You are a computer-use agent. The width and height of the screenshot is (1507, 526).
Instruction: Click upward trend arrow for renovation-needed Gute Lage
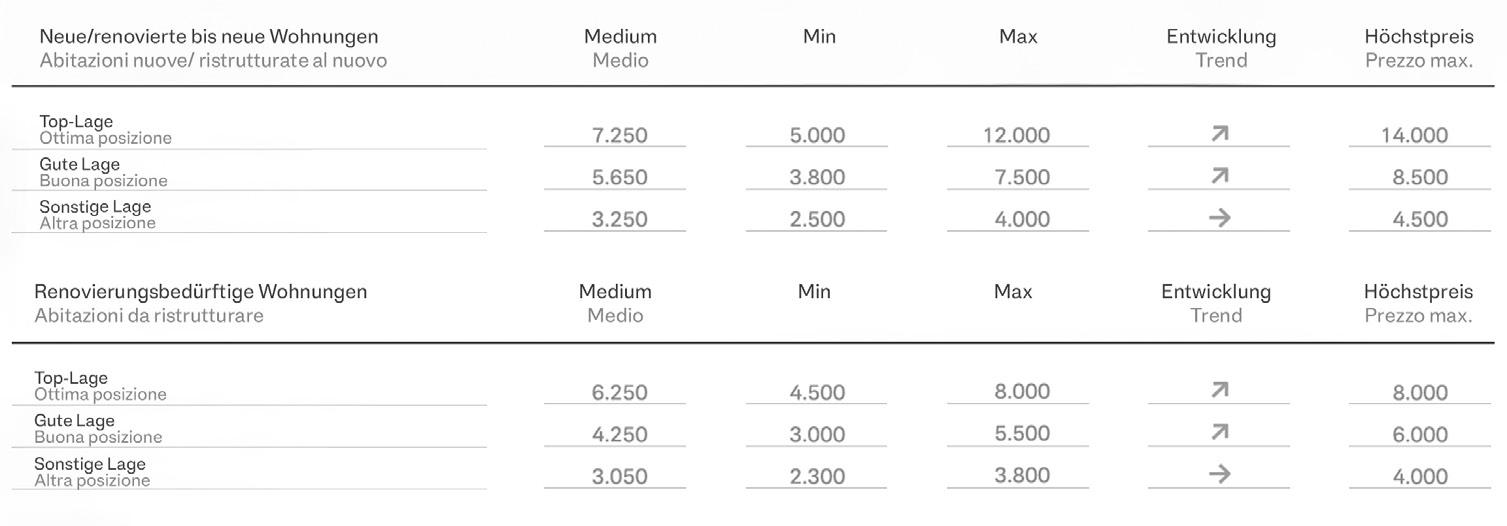tap(1219, 433)
